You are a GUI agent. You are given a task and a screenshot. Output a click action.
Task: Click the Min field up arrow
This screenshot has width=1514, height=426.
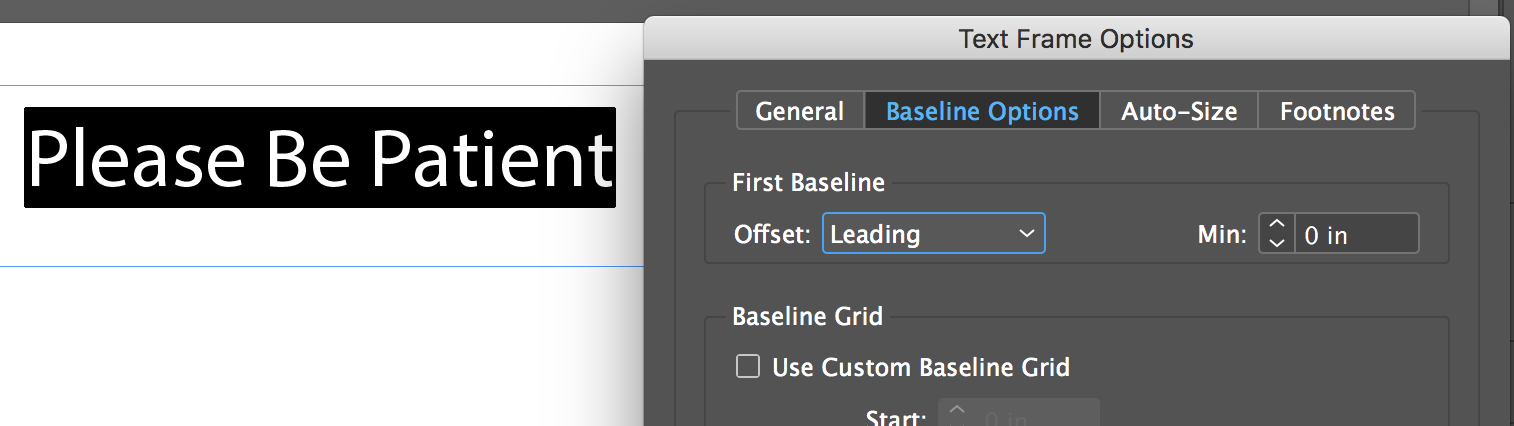(x=1276, y=225)
